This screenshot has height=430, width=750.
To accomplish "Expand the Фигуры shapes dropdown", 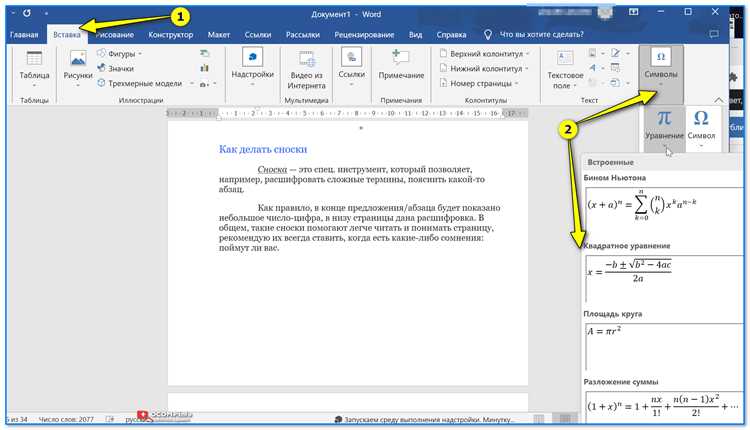I will point(140,54).
